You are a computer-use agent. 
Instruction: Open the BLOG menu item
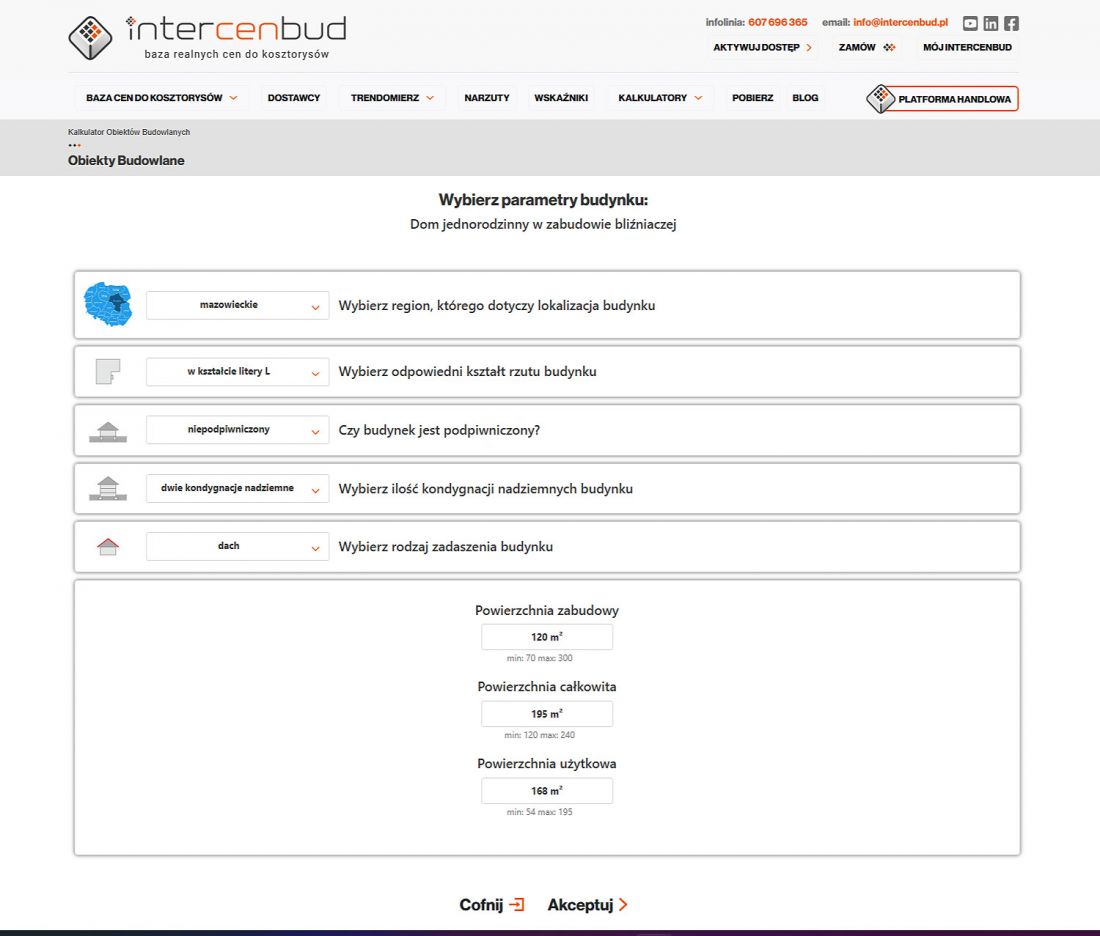click(805, 98)
